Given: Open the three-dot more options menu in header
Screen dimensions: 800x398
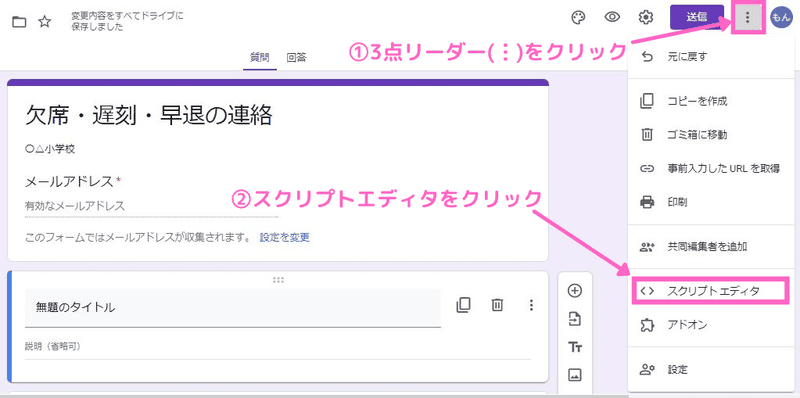Looking at the screenshot, I should point(747,18).
